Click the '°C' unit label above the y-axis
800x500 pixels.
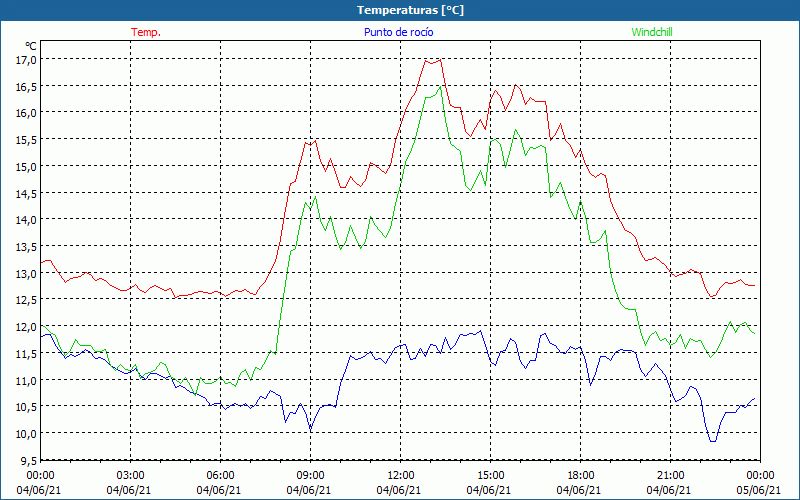point(31,46)
